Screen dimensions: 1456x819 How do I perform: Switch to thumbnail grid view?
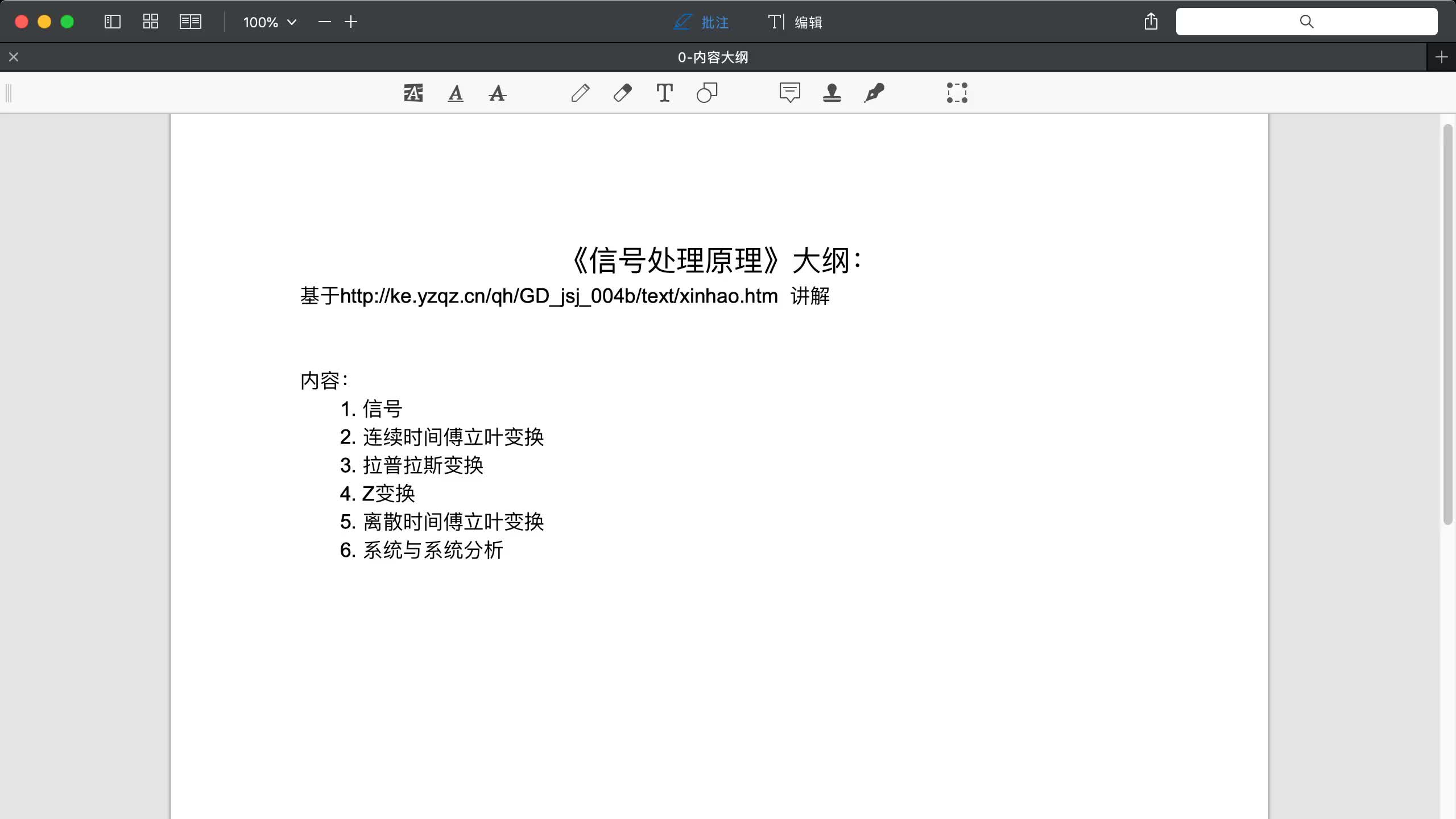(x=151, y=22)
